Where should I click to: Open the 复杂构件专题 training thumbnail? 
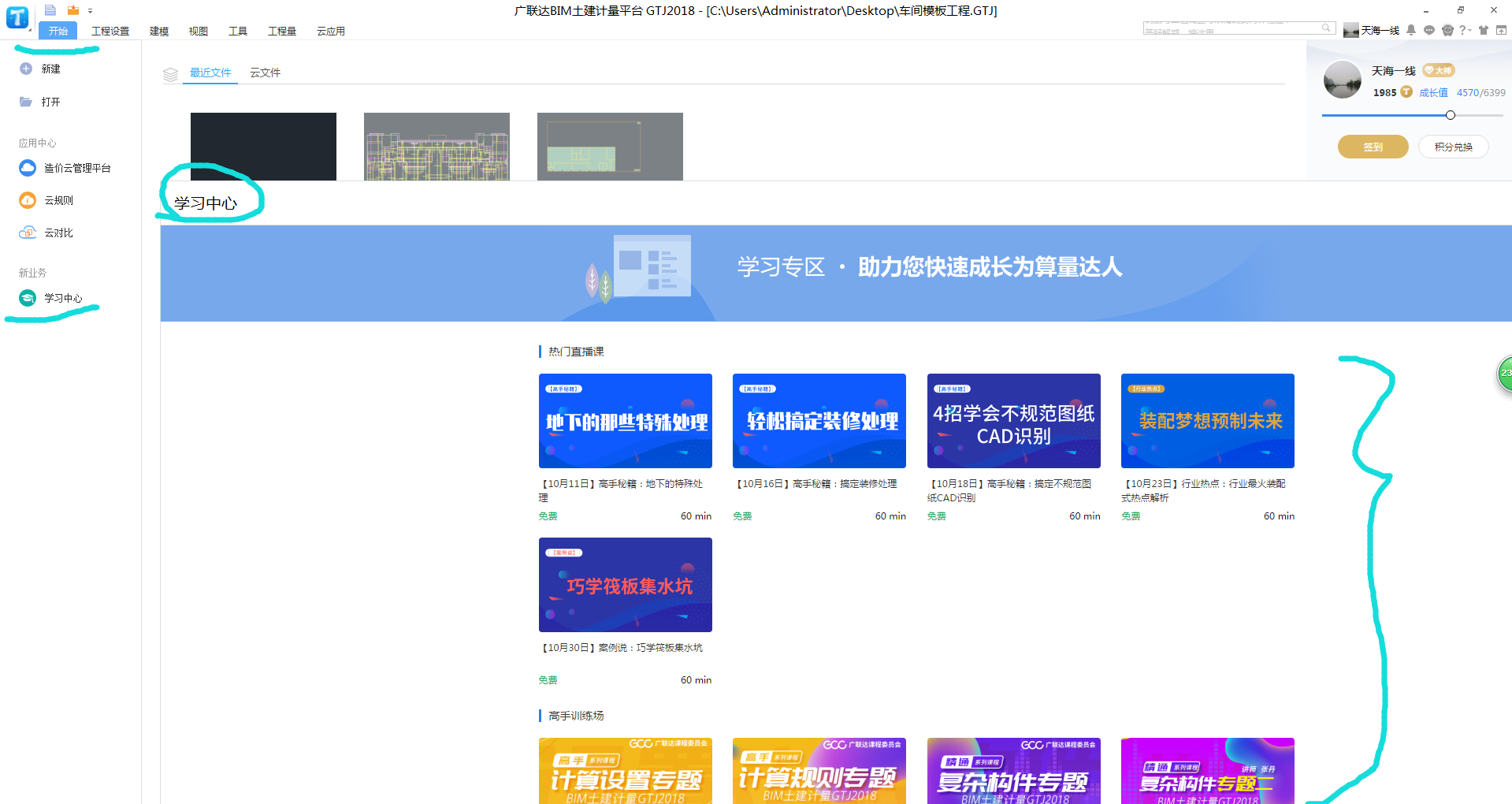1014,771
